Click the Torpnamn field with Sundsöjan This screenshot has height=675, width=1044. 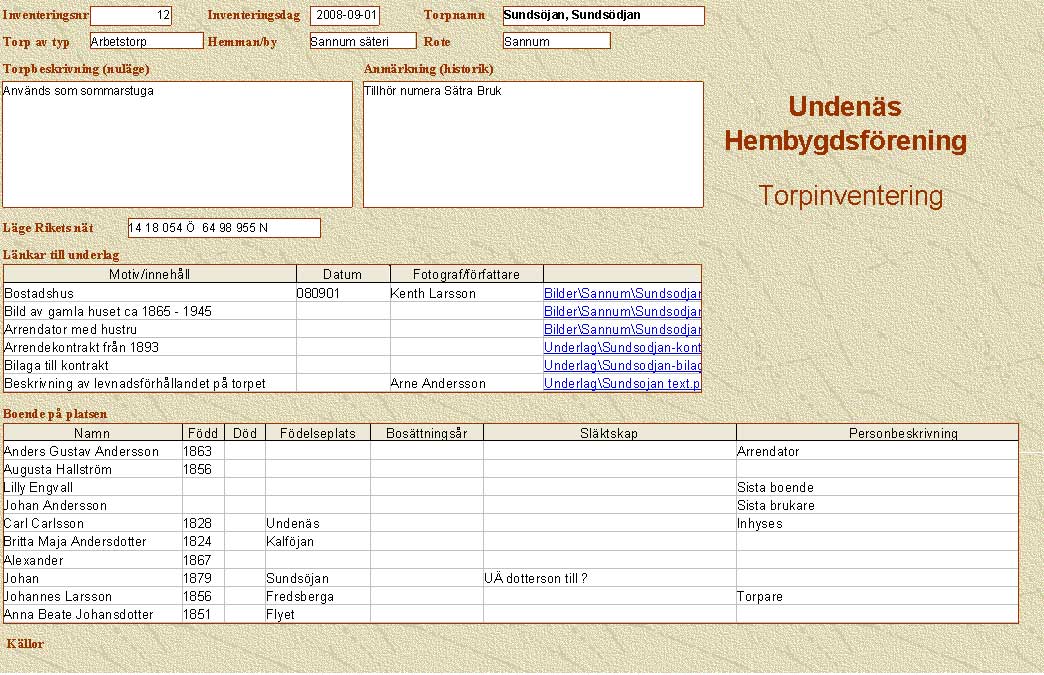603,16
